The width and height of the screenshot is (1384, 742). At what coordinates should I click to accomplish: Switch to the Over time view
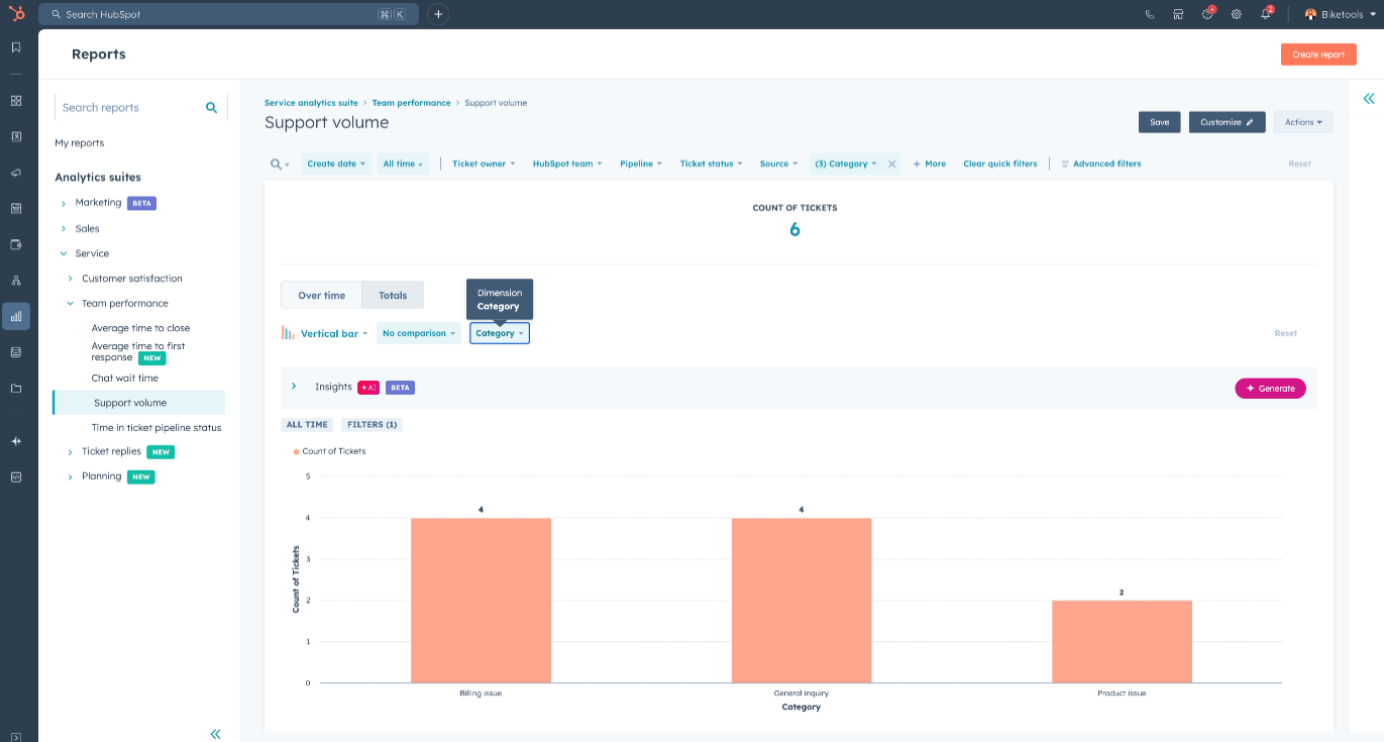coord(322,295)
